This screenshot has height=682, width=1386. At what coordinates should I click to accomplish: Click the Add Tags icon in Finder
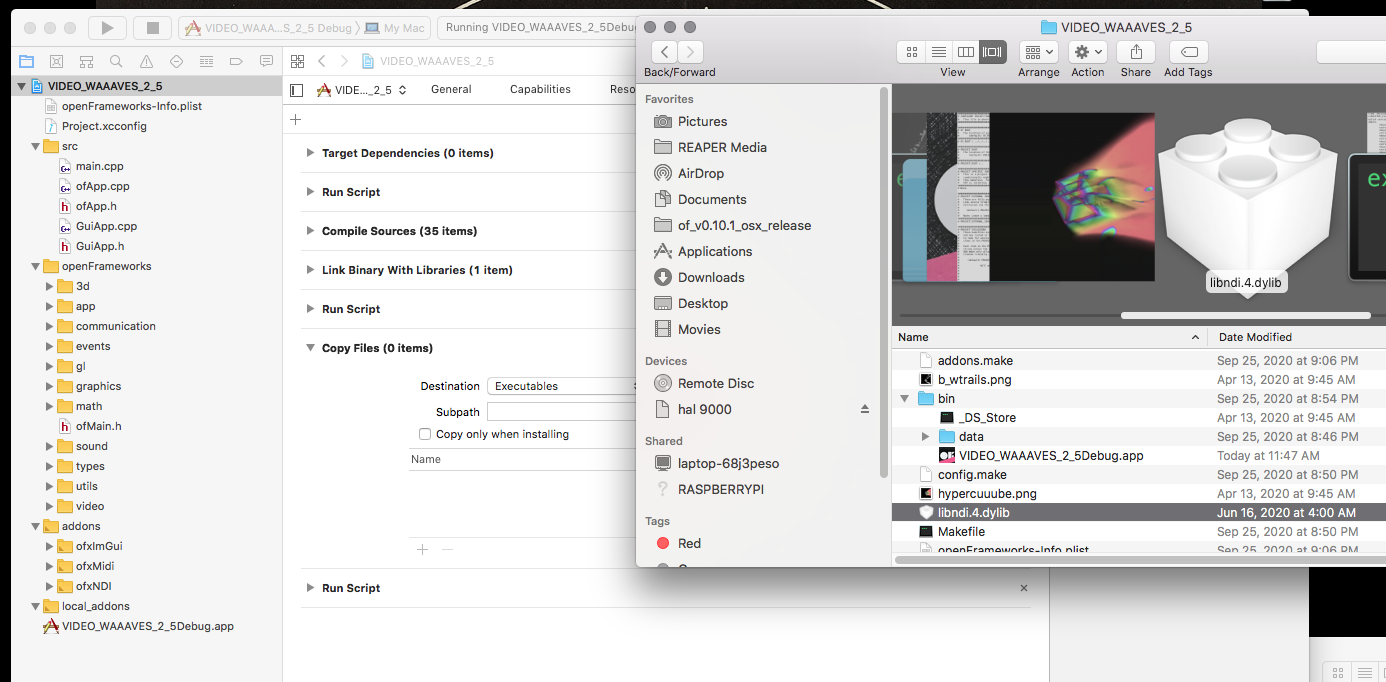[1188, 52]
